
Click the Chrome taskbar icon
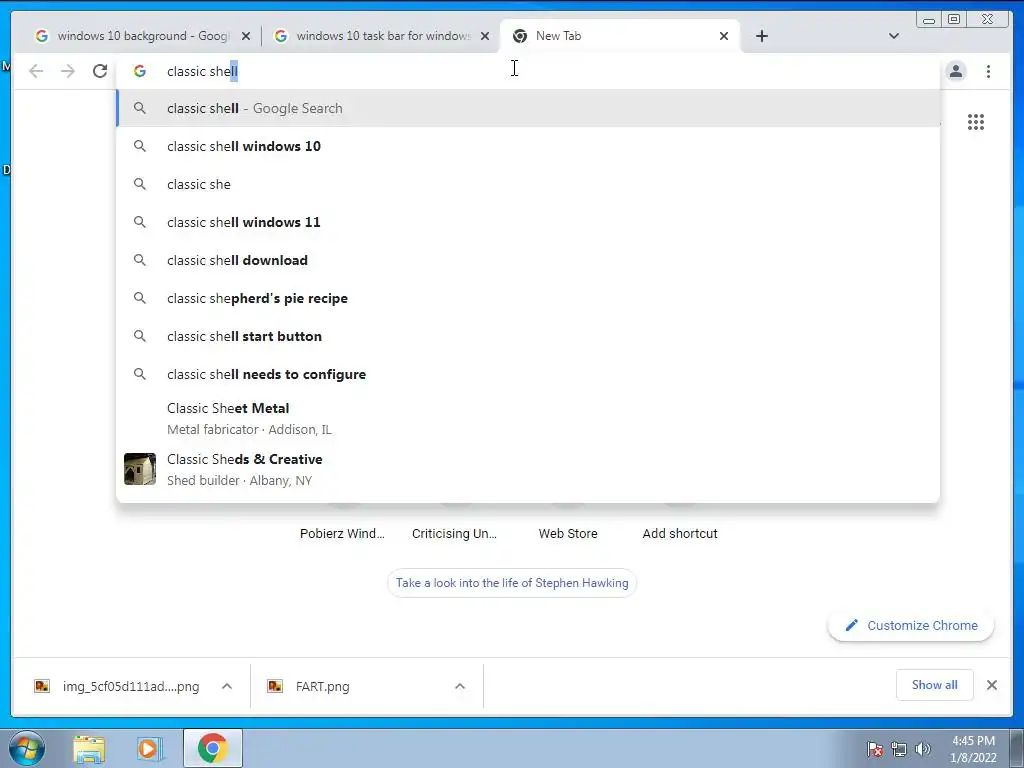(212, 748)
